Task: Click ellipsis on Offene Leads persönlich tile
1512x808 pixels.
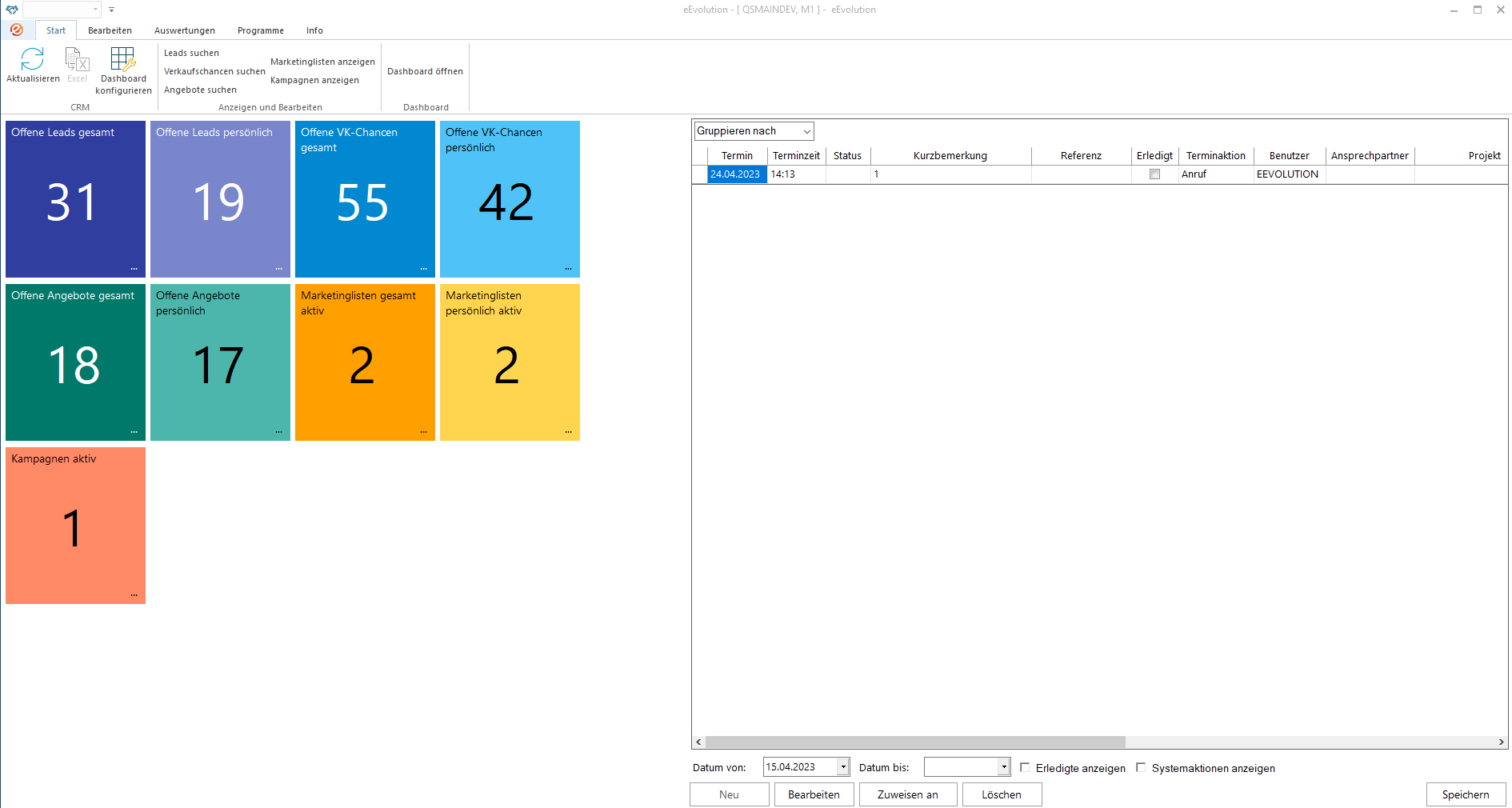Action: click(x=279, y=269)
